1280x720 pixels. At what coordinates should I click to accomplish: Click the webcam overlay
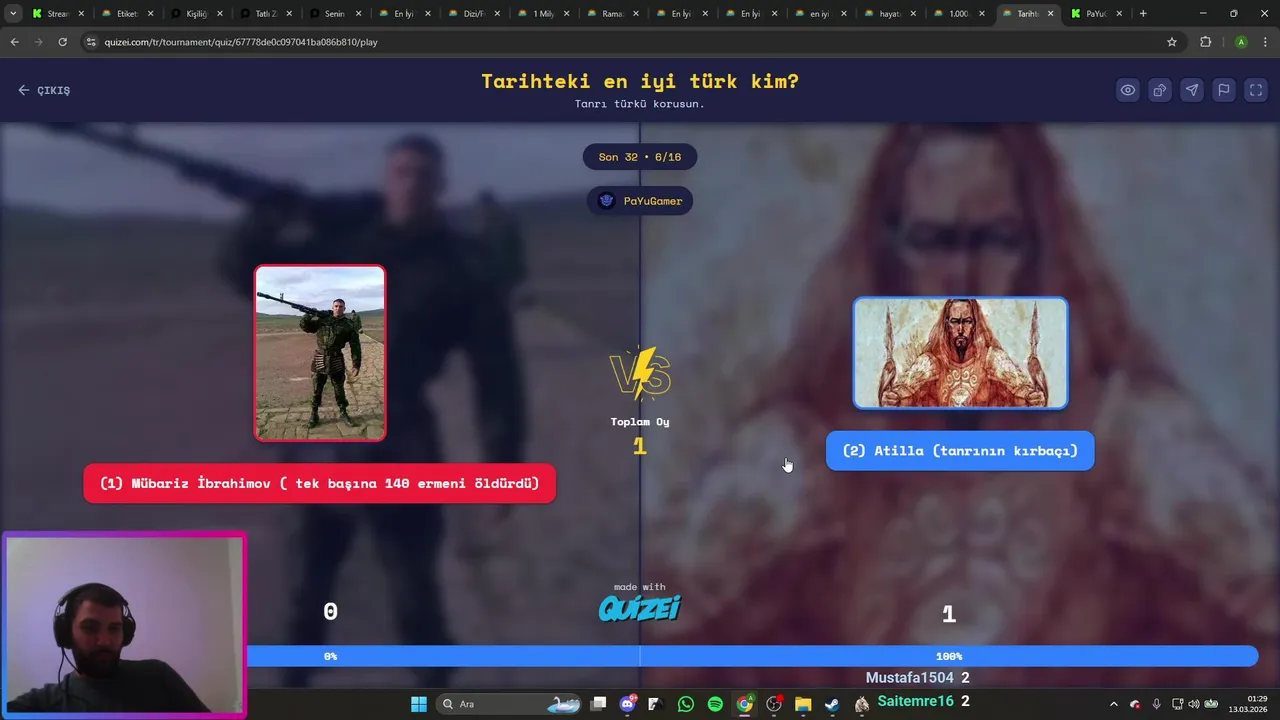point(124,625)
